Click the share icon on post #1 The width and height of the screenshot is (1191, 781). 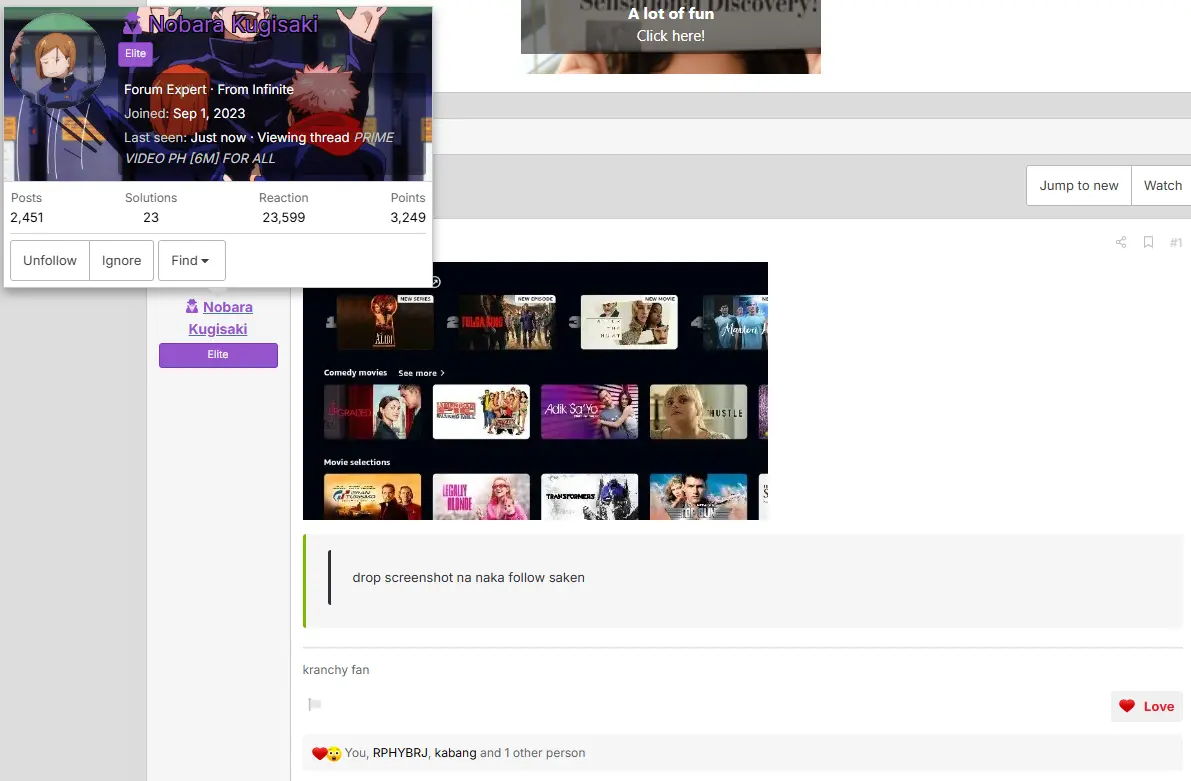(1120, 242)
